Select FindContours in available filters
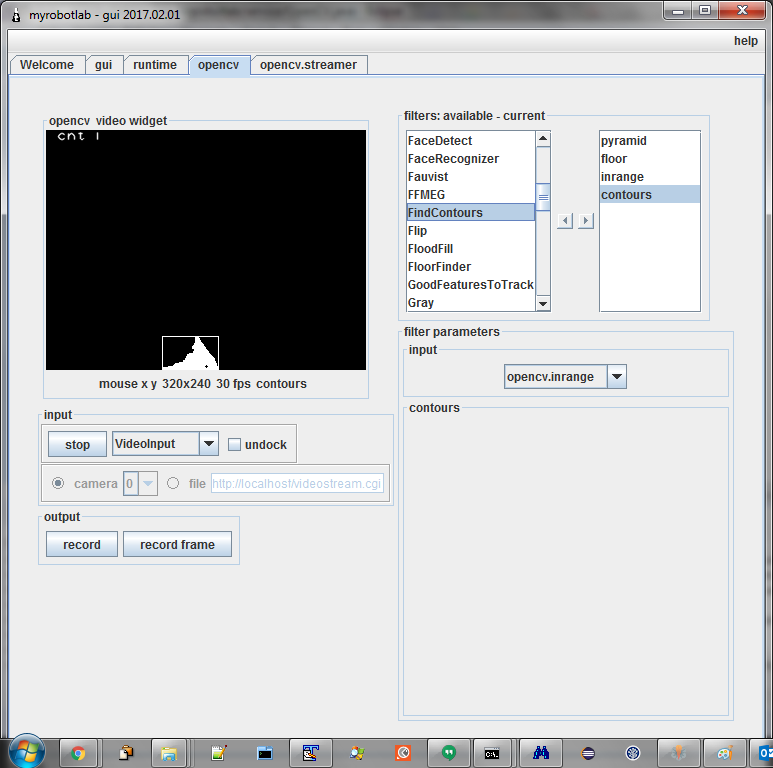Screen dimensions: 773x768 (x=471, y=212)
